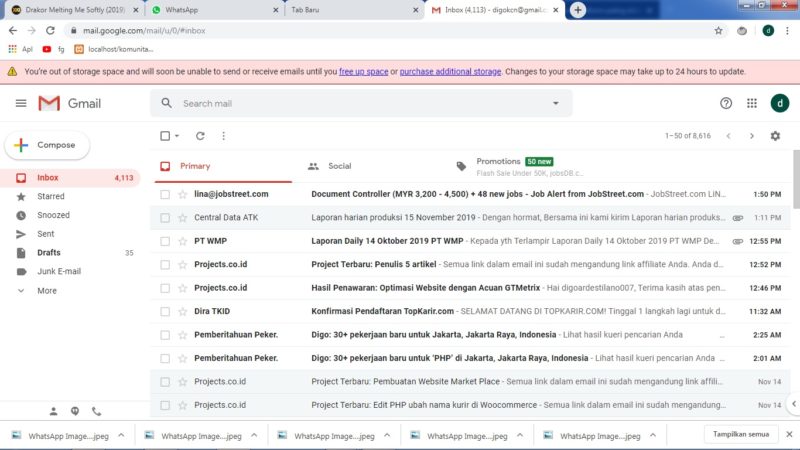Star the Dira TKID email

tap(183, 312)
